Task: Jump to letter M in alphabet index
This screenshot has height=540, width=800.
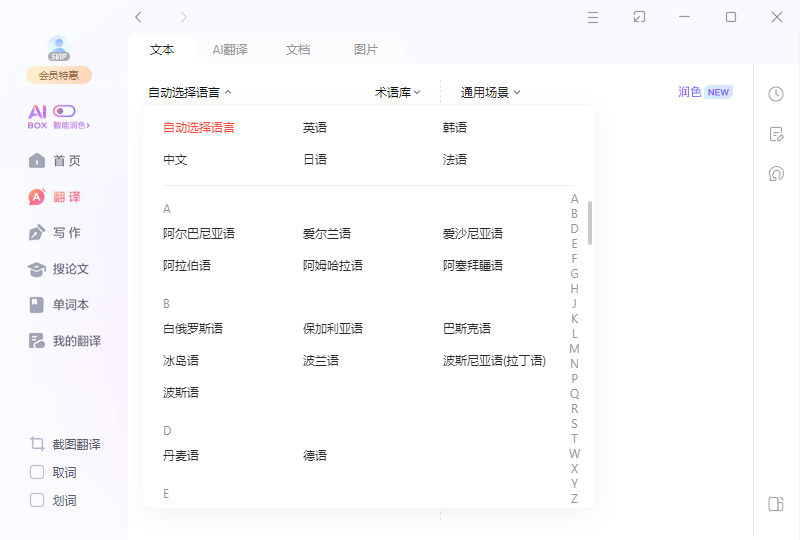Action: coord(574,349)
